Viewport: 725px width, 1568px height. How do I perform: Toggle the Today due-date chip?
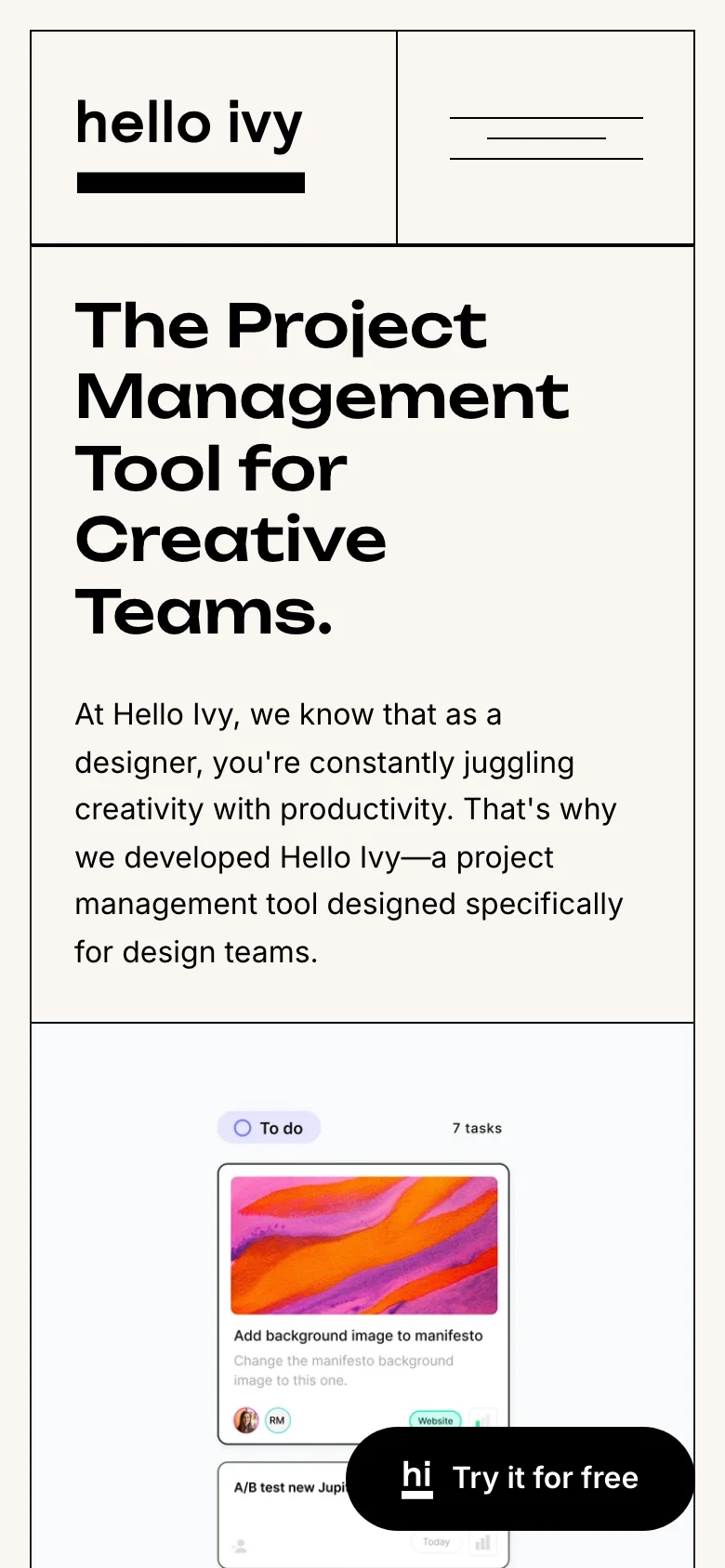pos(436,1541)
